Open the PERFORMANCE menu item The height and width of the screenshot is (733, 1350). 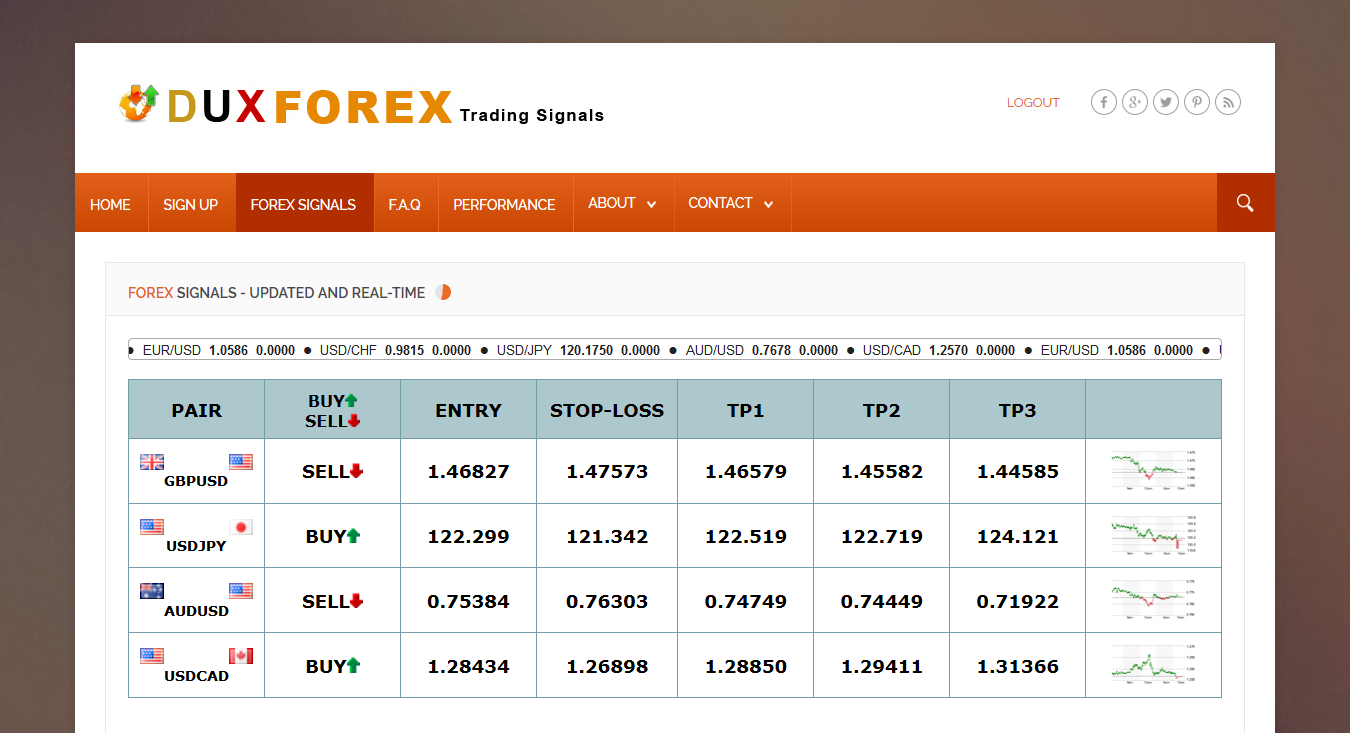click(504, 204)
